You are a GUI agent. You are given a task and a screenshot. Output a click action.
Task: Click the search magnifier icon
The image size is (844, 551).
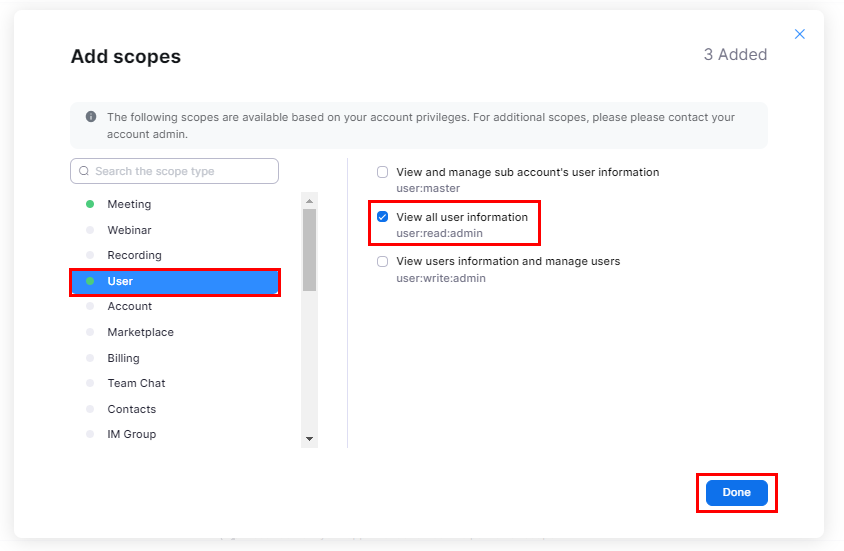84,171
